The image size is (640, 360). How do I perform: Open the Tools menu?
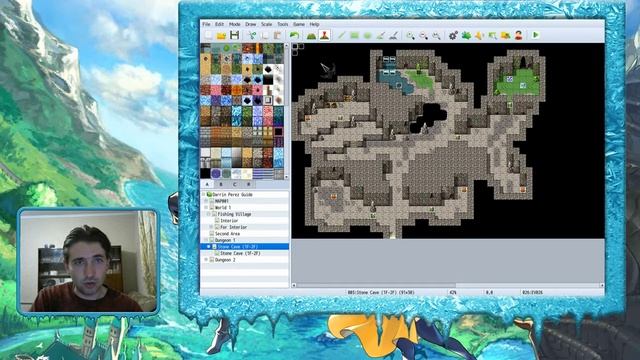(283, 24)
